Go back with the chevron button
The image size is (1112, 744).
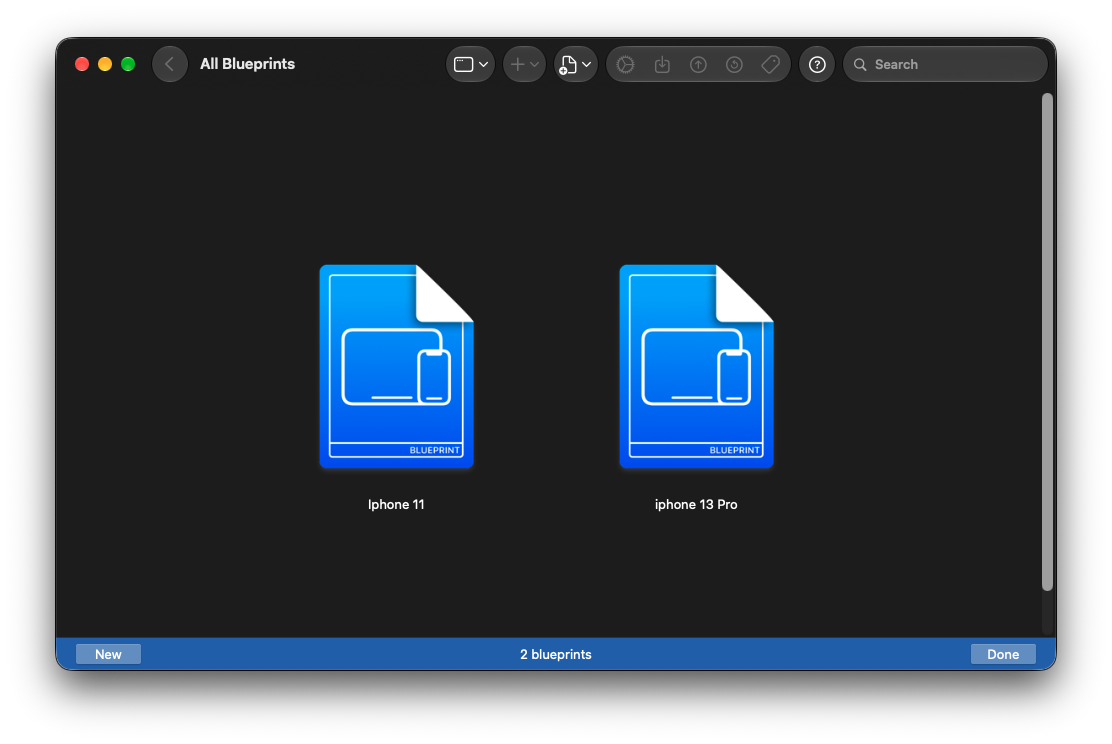point(169,64)
